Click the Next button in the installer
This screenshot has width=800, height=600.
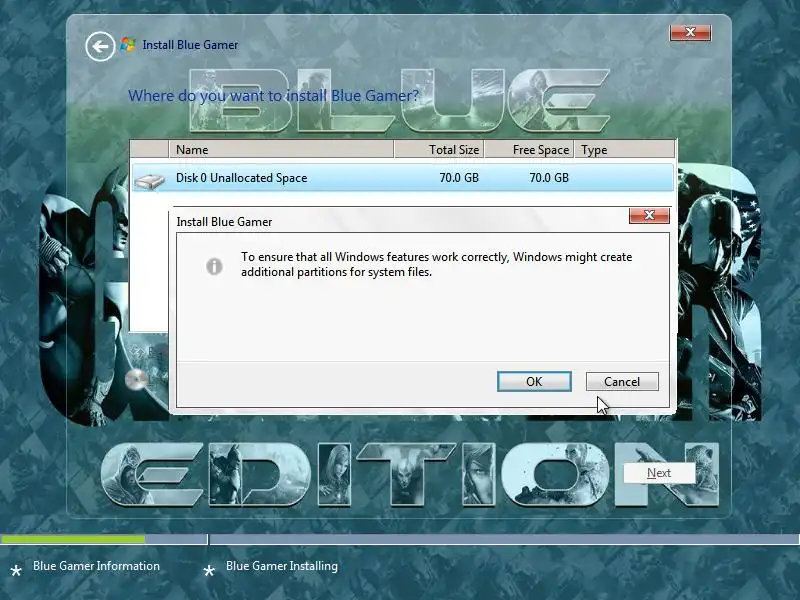pyautogui.click(x=659, y=473)
